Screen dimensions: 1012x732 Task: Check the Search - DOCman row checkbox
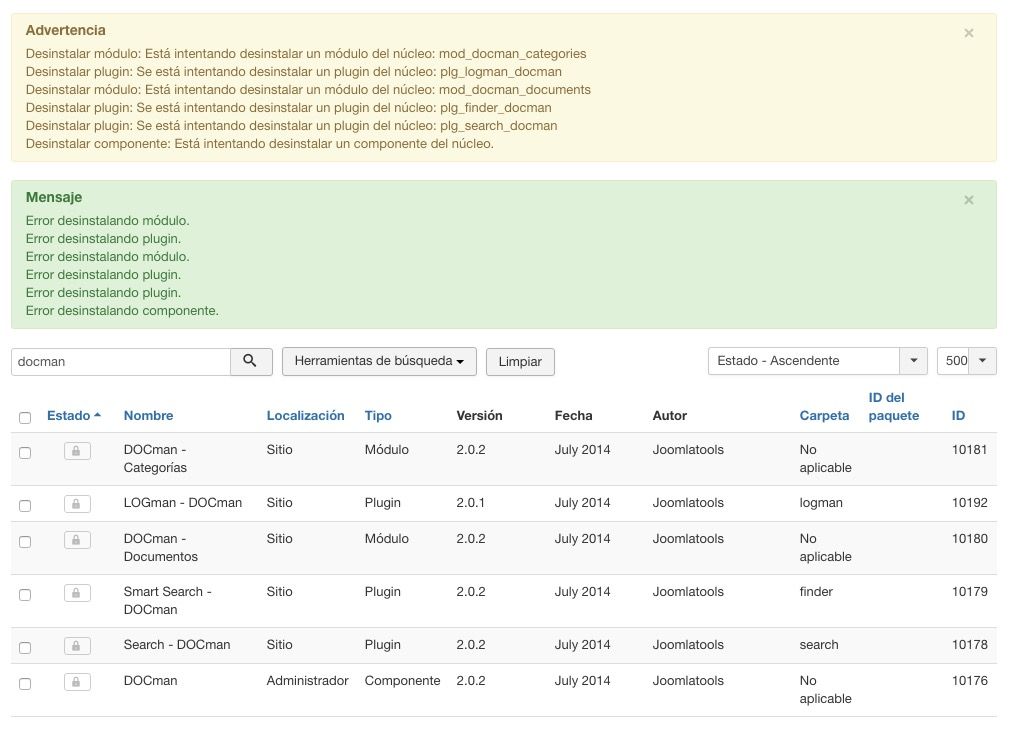25,647
